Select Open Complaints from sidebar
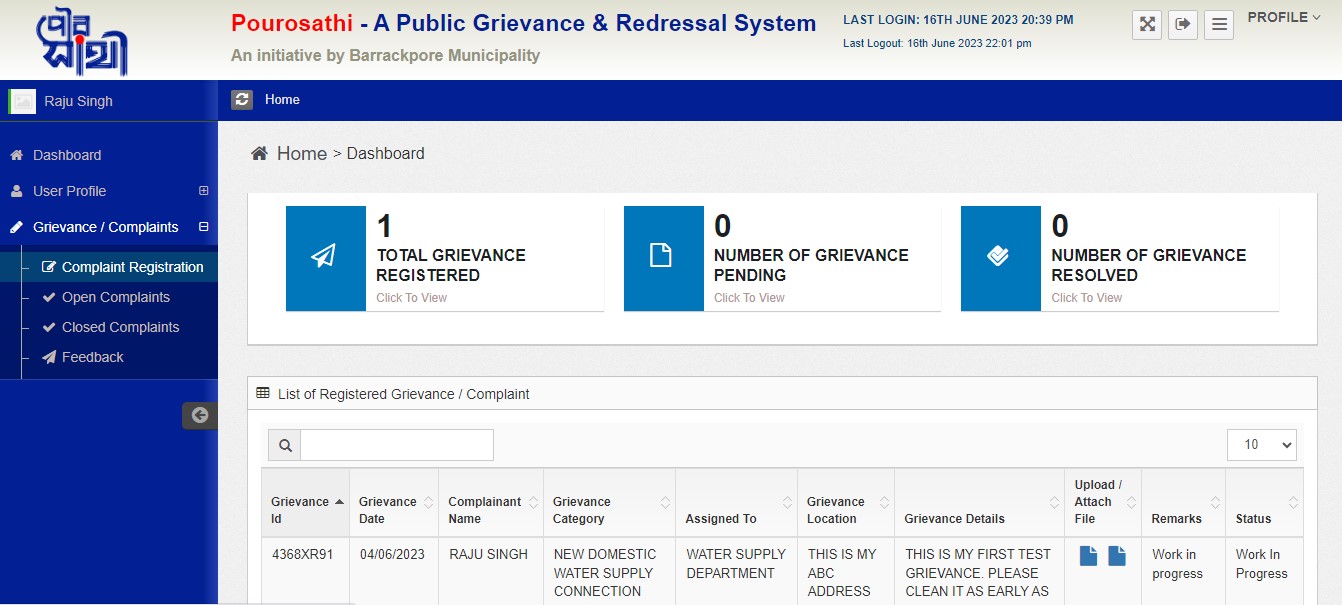 tap(115, 297)
